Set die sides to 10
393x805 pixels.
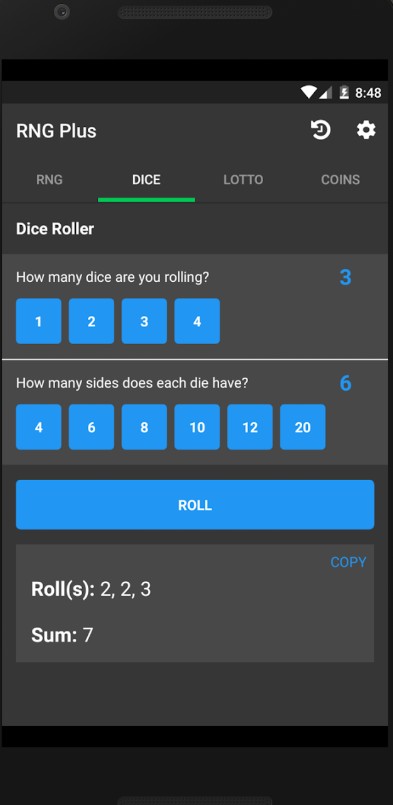197,427
